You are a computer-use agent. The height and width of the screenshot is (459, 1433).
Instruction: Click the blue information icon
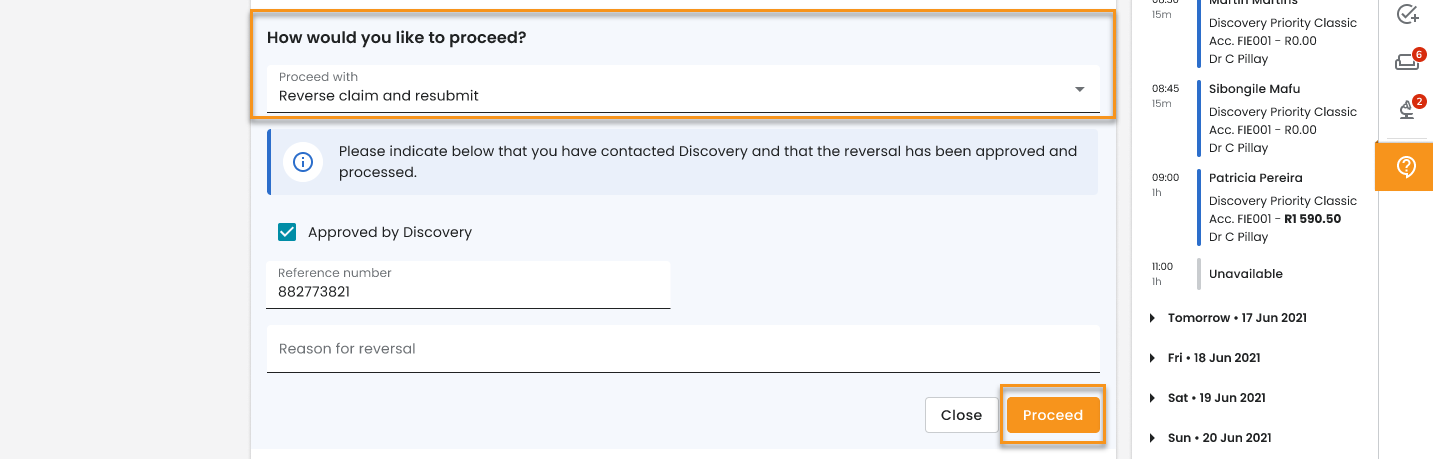303,161
